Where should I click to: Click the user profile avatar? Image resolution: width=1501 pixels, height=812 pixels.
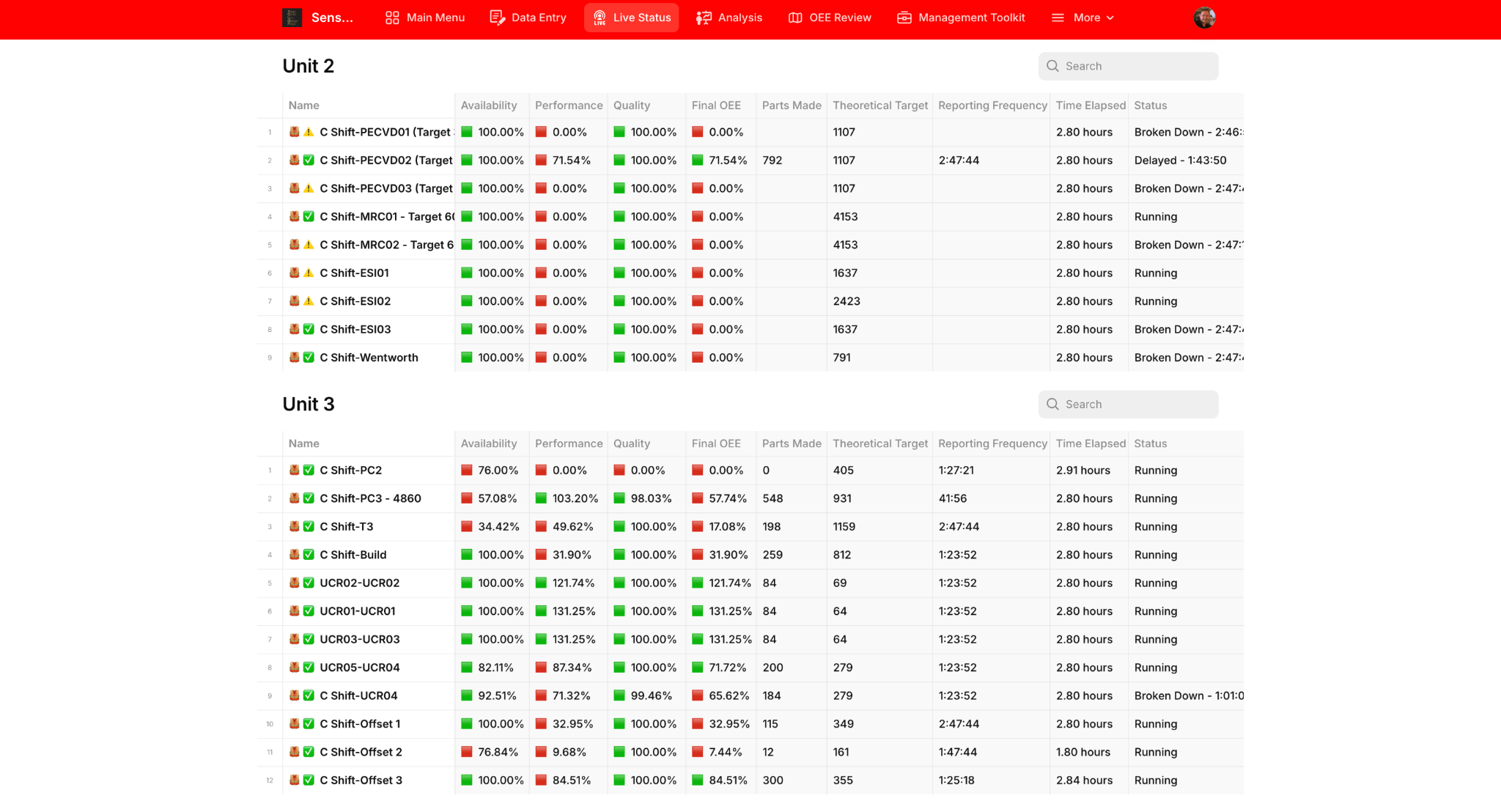[1204, 18]
